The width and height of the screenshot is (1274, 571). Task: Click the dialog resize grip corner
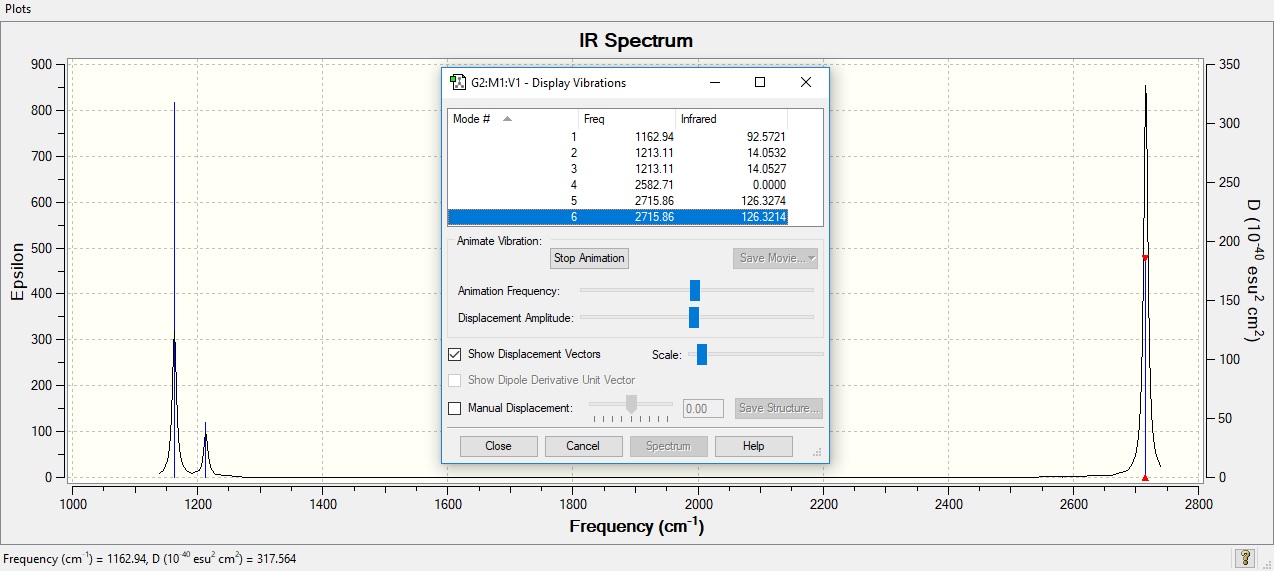click(818, 453)
